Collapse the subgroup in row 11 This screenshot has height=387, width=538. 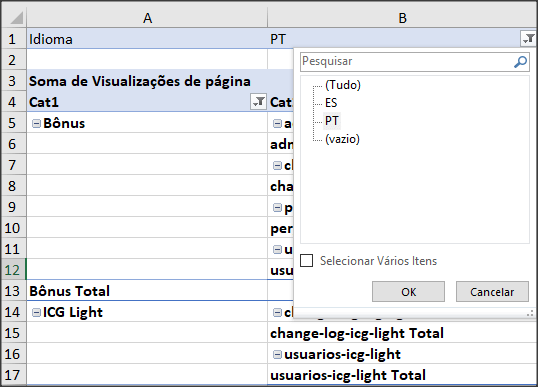click(x=277, y=249)
